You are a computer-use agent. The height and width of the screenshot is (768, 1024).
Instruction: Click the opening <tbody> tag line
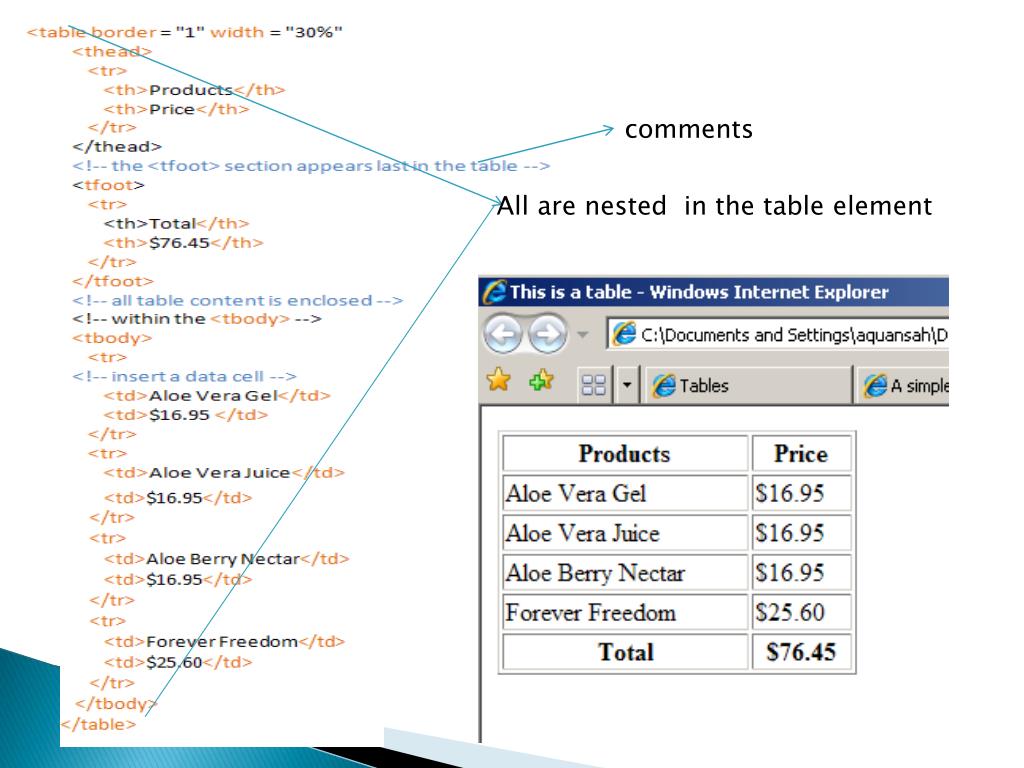tap(112, 338)
